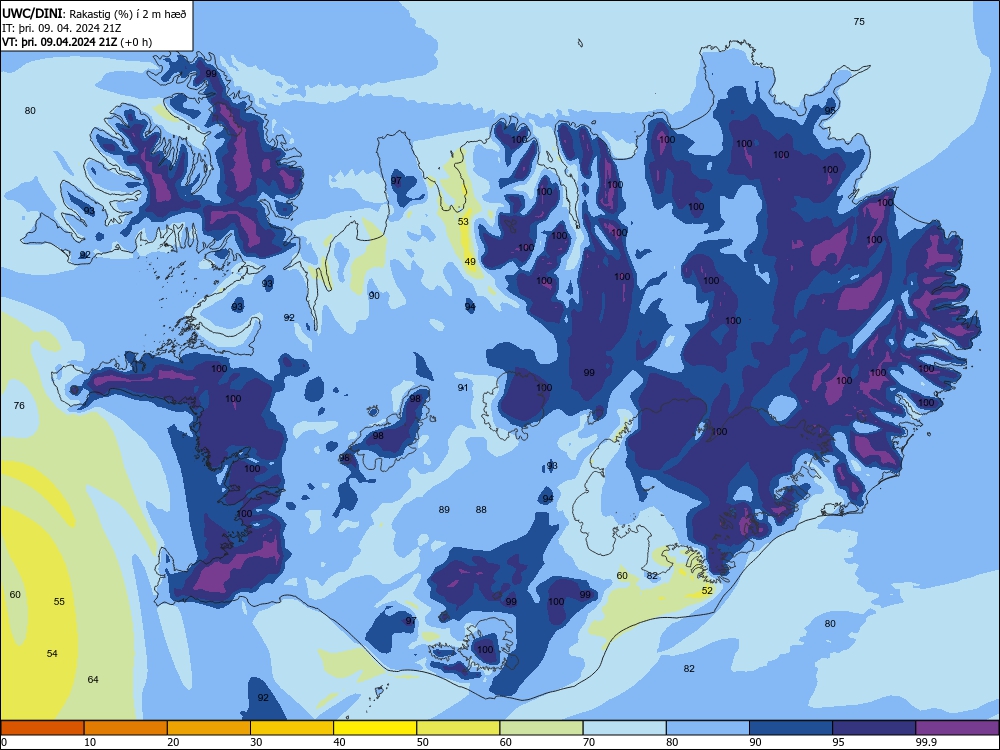Click the '49' humidity value in the yellow patch
Screen dimensions: 1000x750
click(470, 261)
